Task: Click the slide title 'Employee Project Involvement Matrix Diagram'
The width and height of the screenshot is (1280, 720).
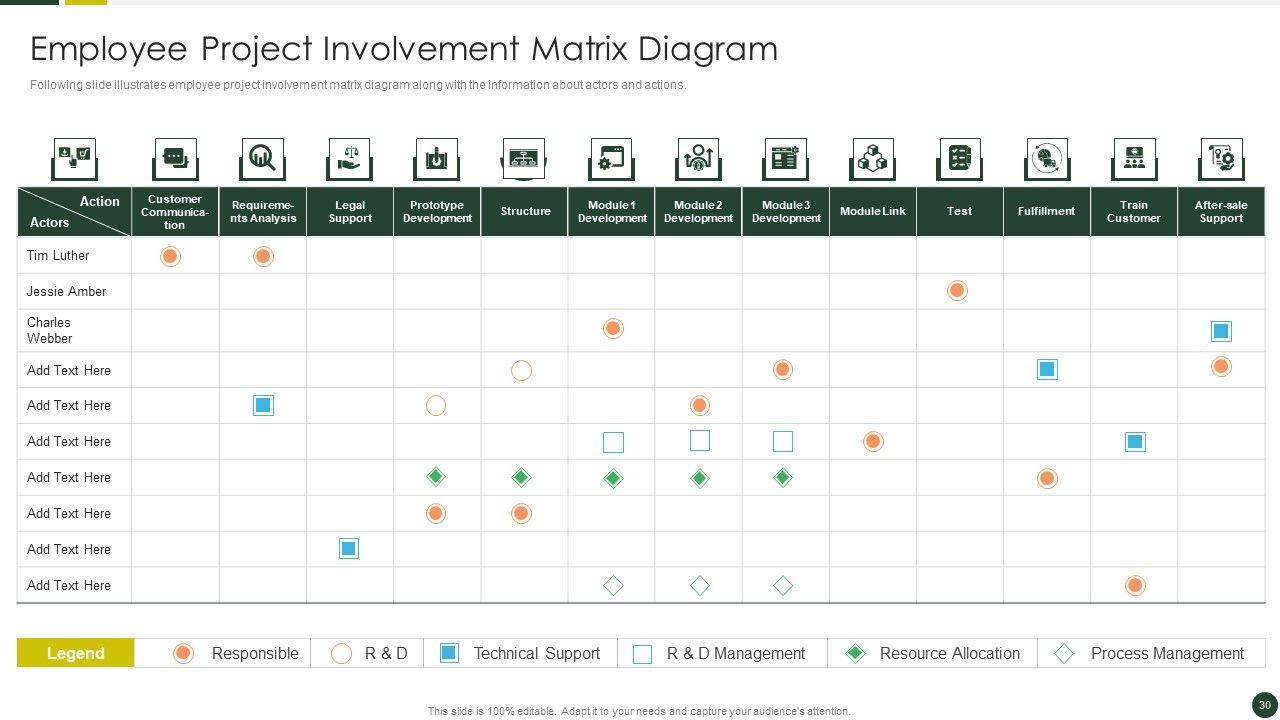Action: tap(404, 49)
